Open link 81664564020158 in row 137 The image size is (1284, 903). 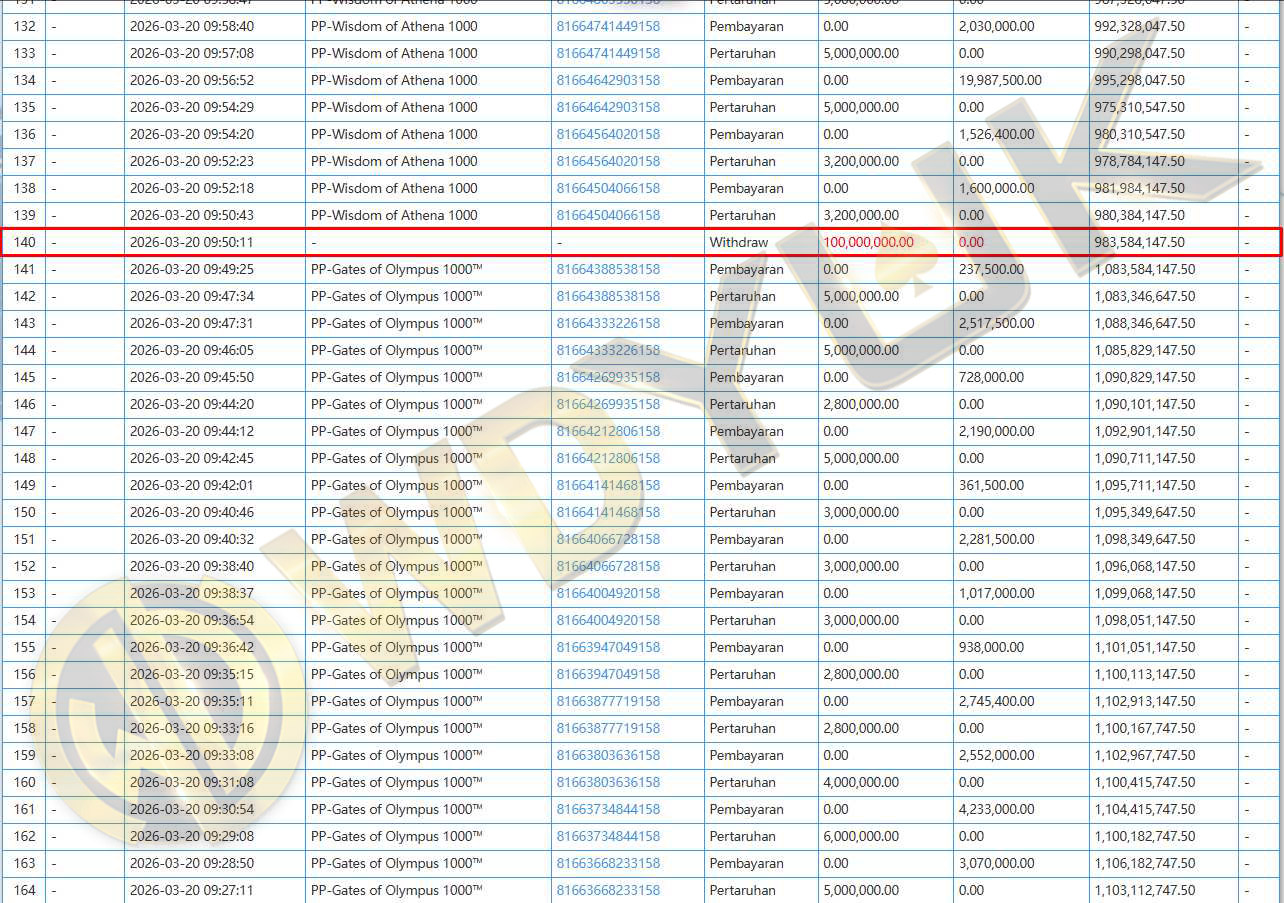[x=608, y=161]
